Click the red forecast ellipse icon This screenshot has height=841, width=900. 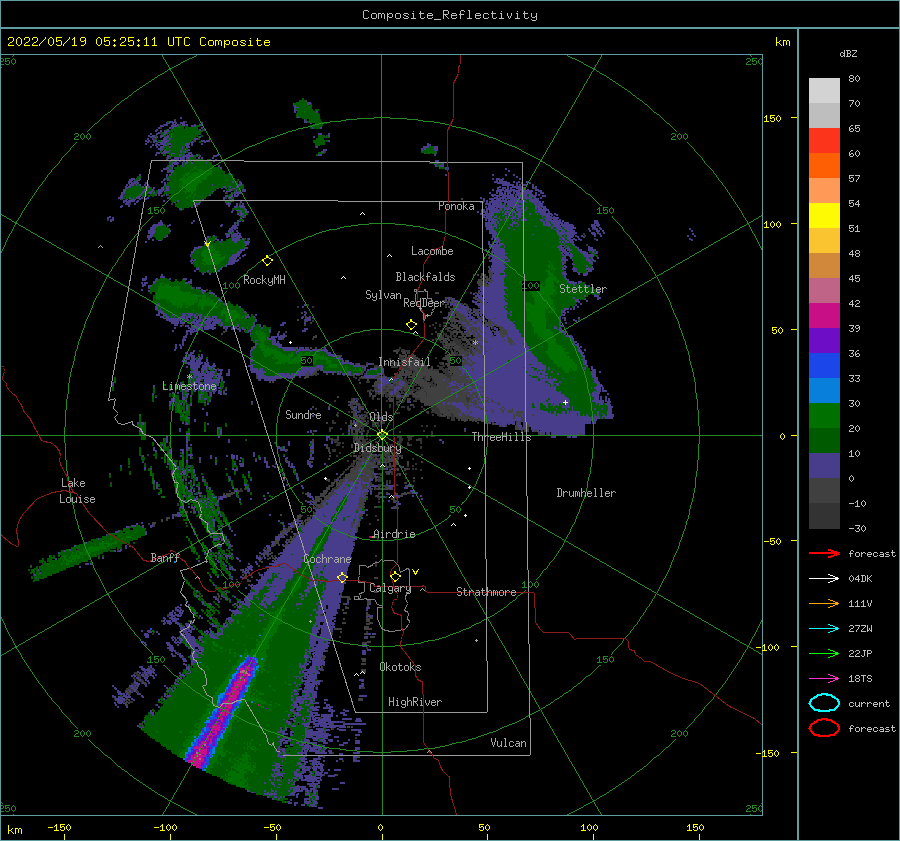[x=824, y=728]
